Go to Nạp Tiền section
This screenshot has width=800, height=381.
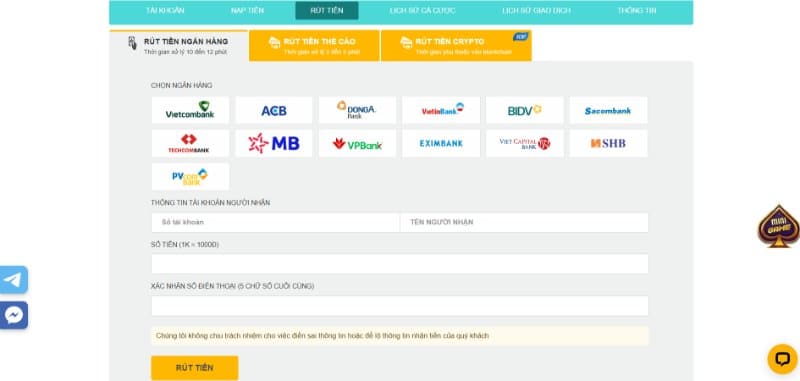247,10
